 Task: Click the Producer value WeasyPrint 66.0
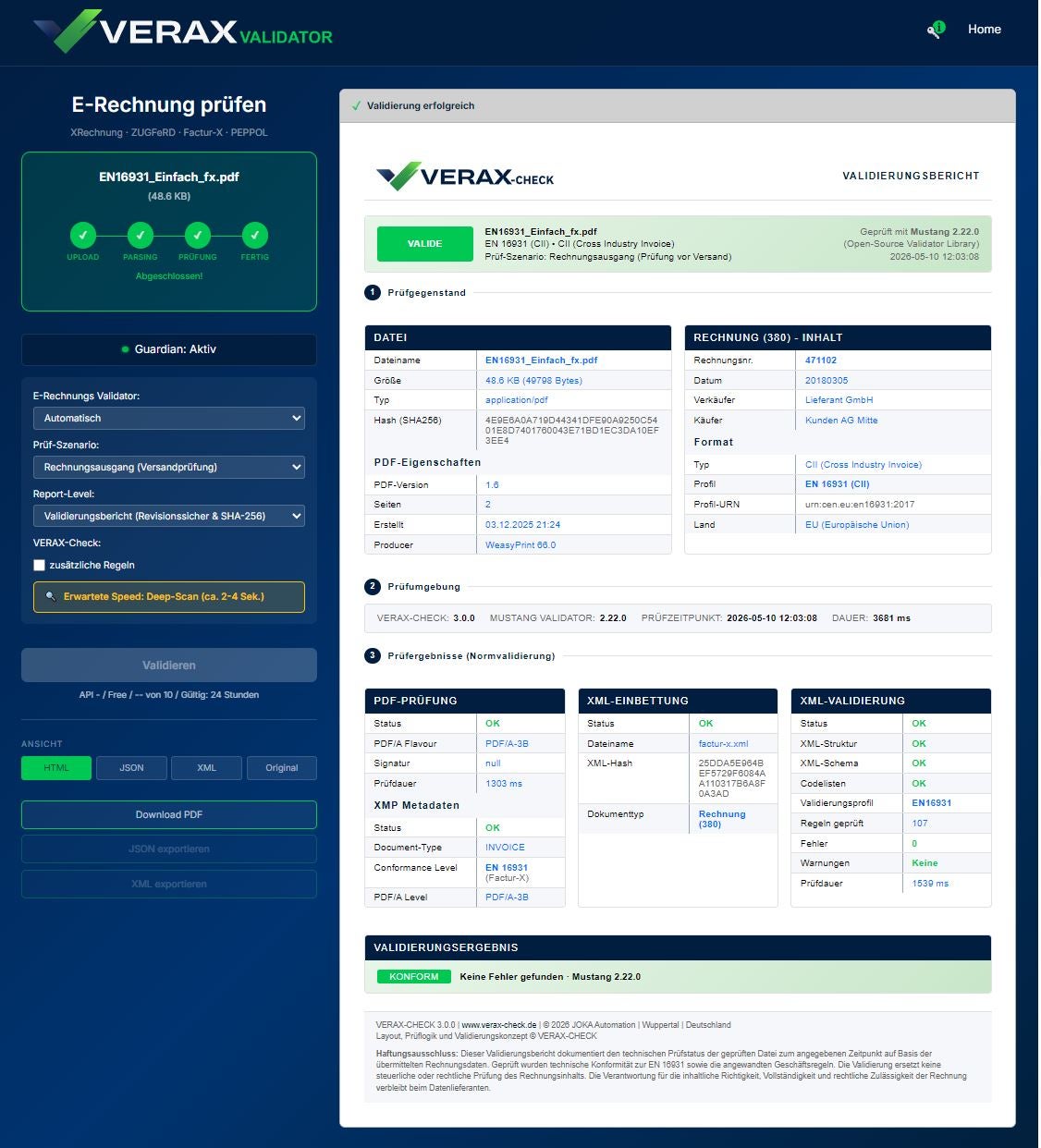520,545
